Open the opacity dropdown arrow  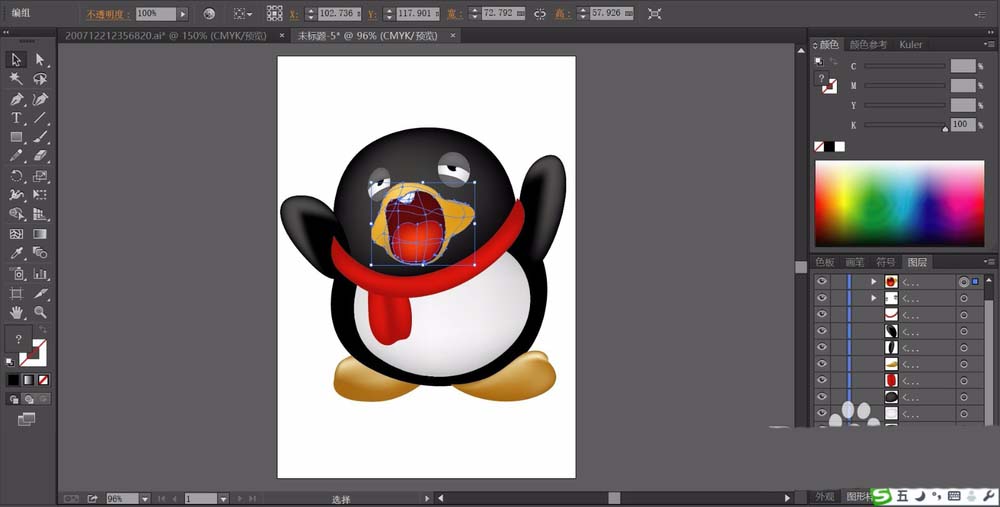coord(183,13)
